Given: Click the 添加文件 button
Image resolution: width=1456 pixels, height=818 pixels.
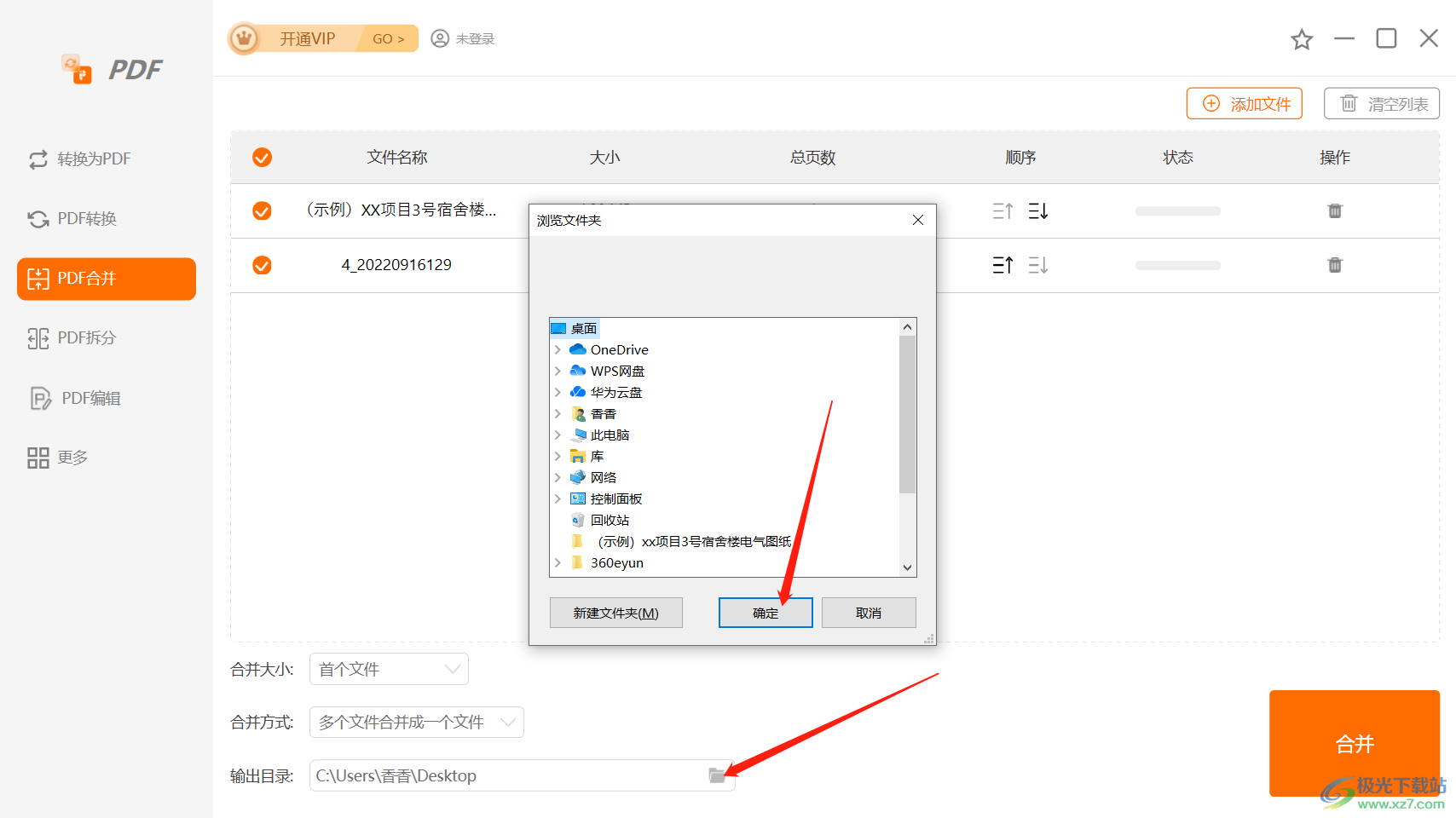Looking at the screenshot, I should point(1245,103).
